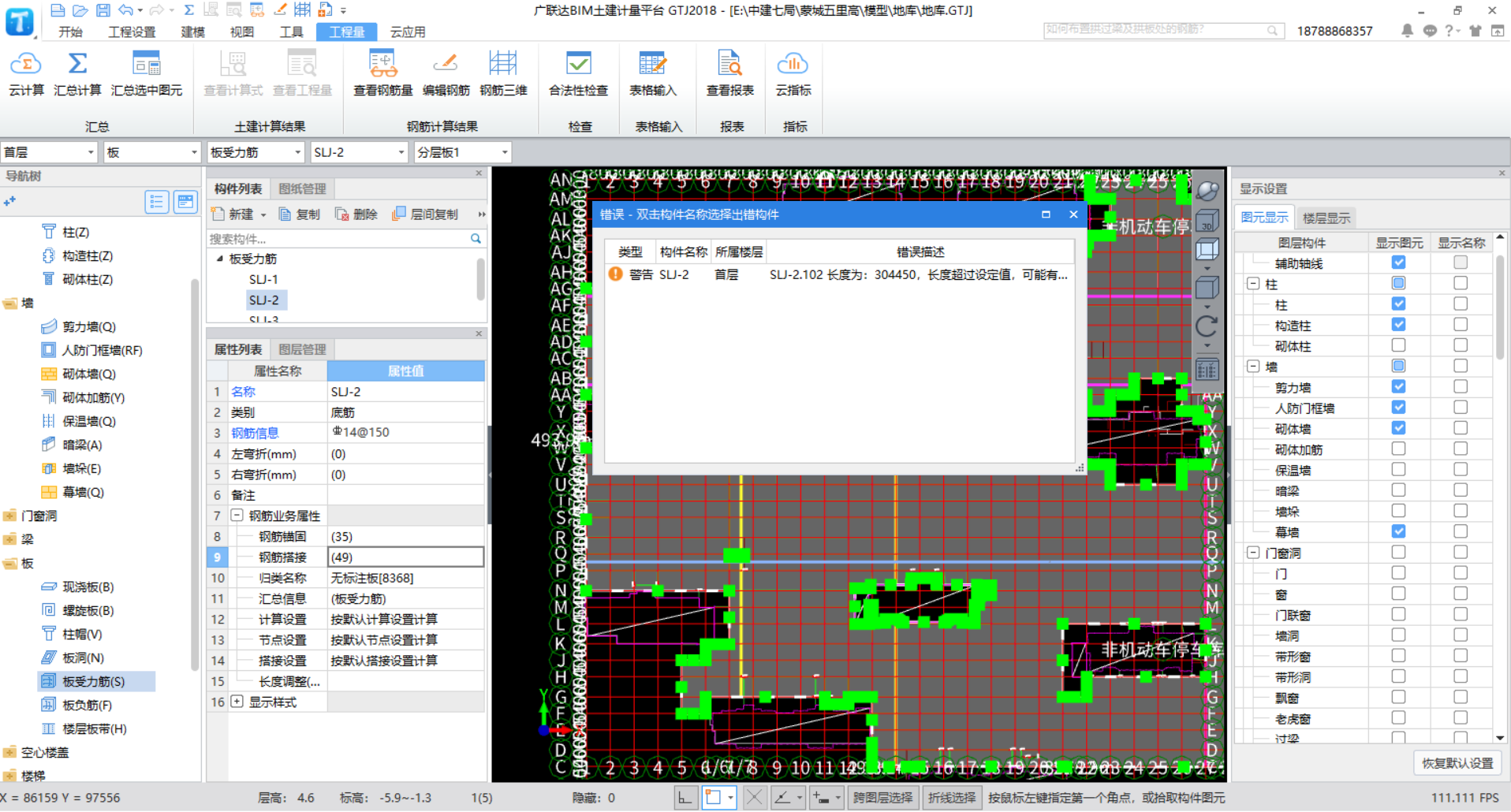
Task: Enable 门 display checkbox
Action: [x=1398, y=573]
